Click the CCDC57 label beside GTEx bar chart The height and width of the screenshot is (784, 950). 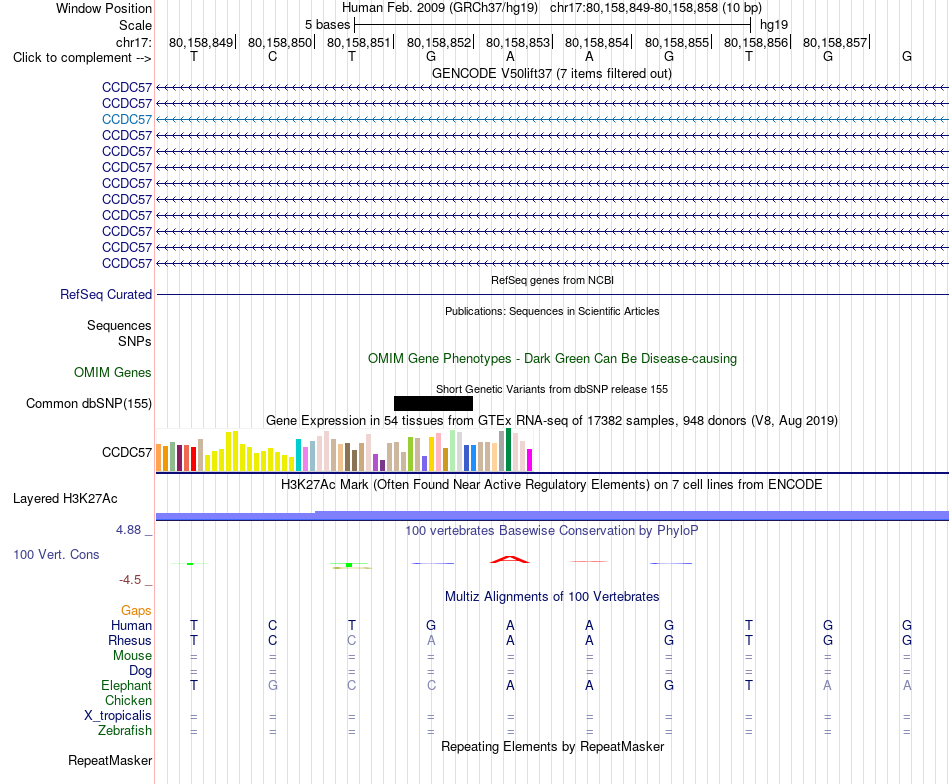pyautogui.click(x=127, y=453)
